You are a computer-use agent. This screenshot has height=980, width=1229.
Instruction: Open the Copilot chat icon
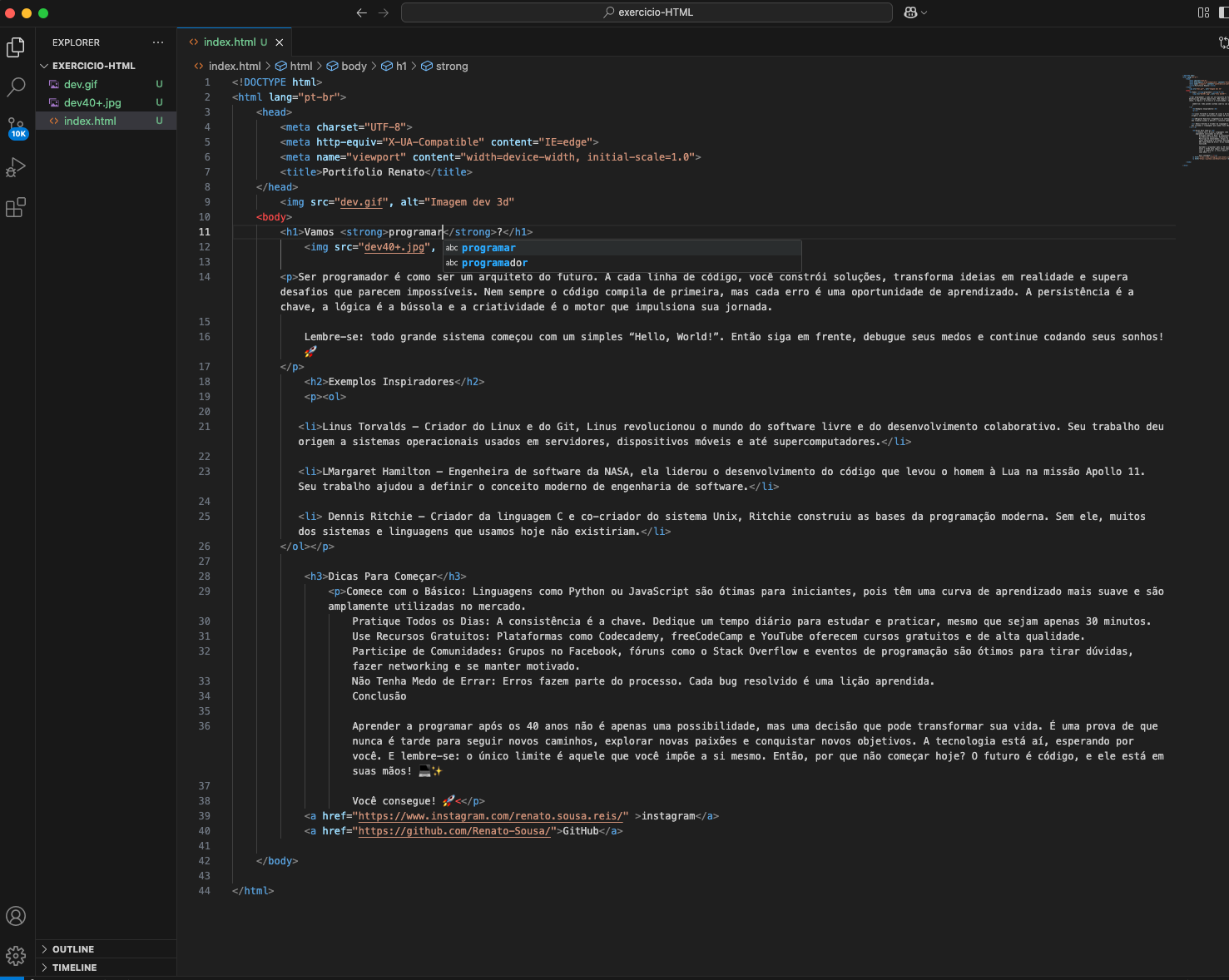point(910,12)
